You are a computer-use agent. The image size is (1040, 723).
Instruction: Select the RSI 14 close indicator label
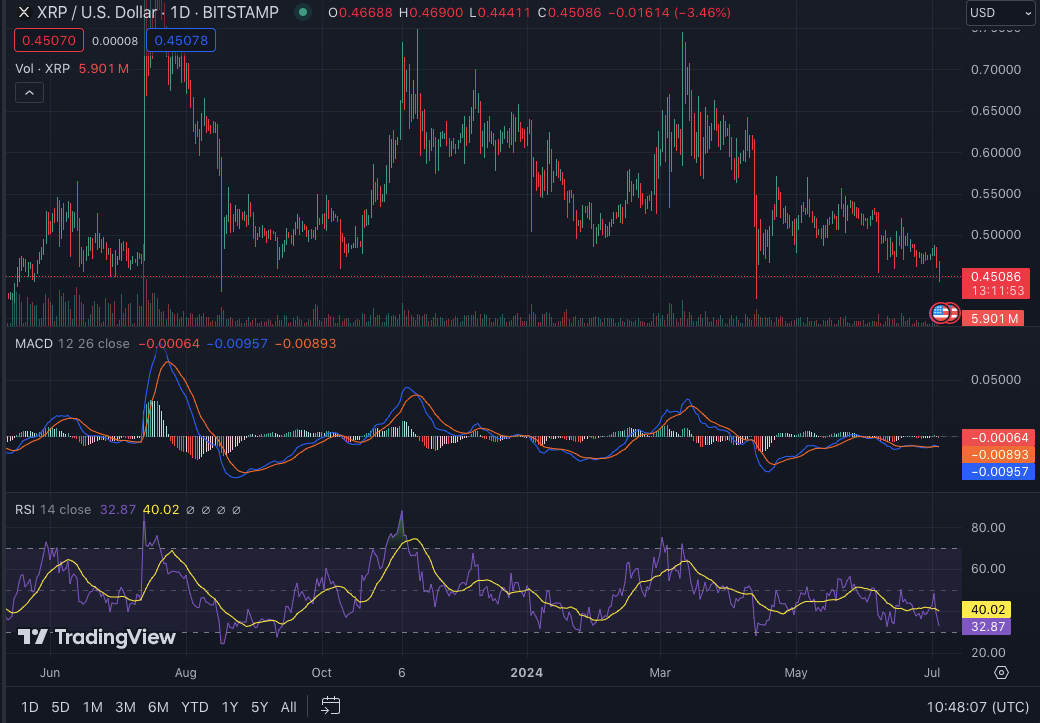53,509
